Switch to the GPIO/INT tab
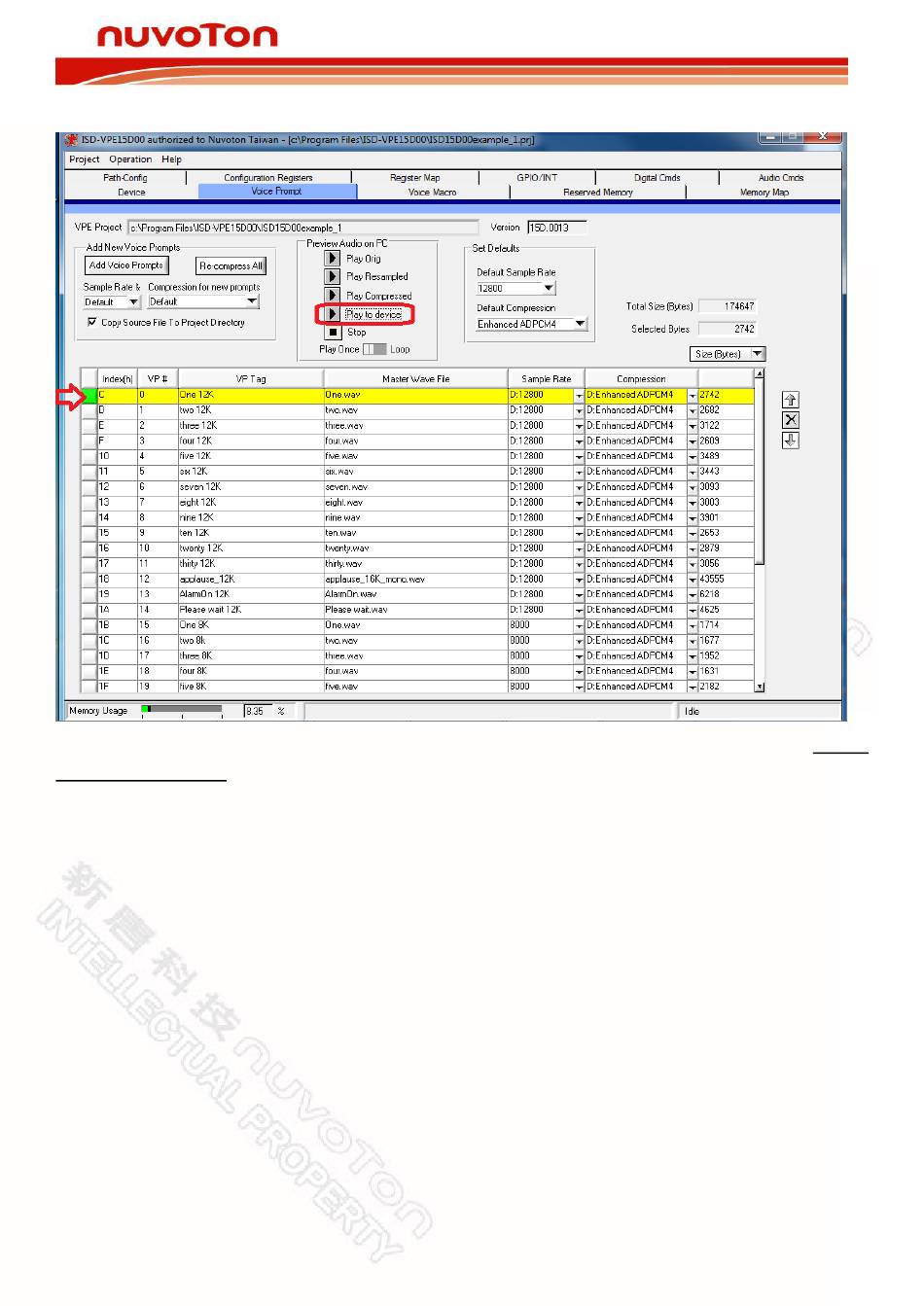This screenshot has height=1306, width=924. point(537,178)
